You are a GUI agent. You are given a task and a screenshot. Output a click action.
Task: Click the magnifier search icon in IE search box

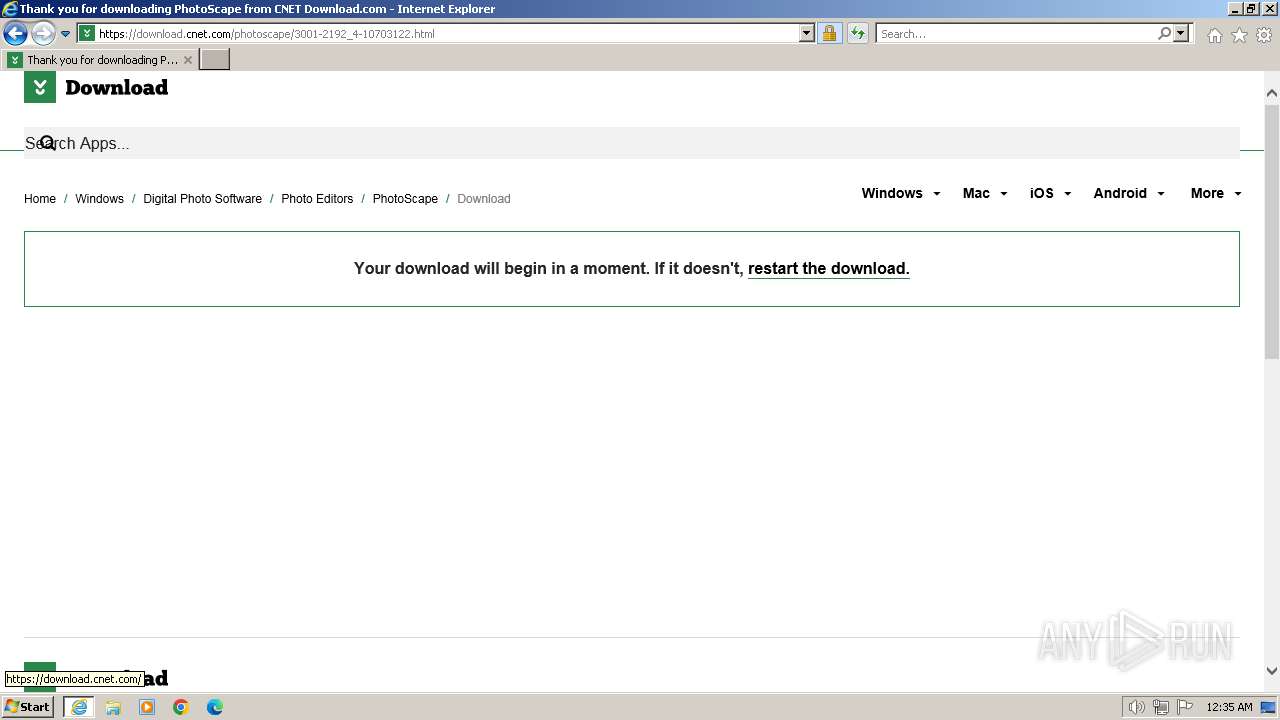tap(1164, 33)
